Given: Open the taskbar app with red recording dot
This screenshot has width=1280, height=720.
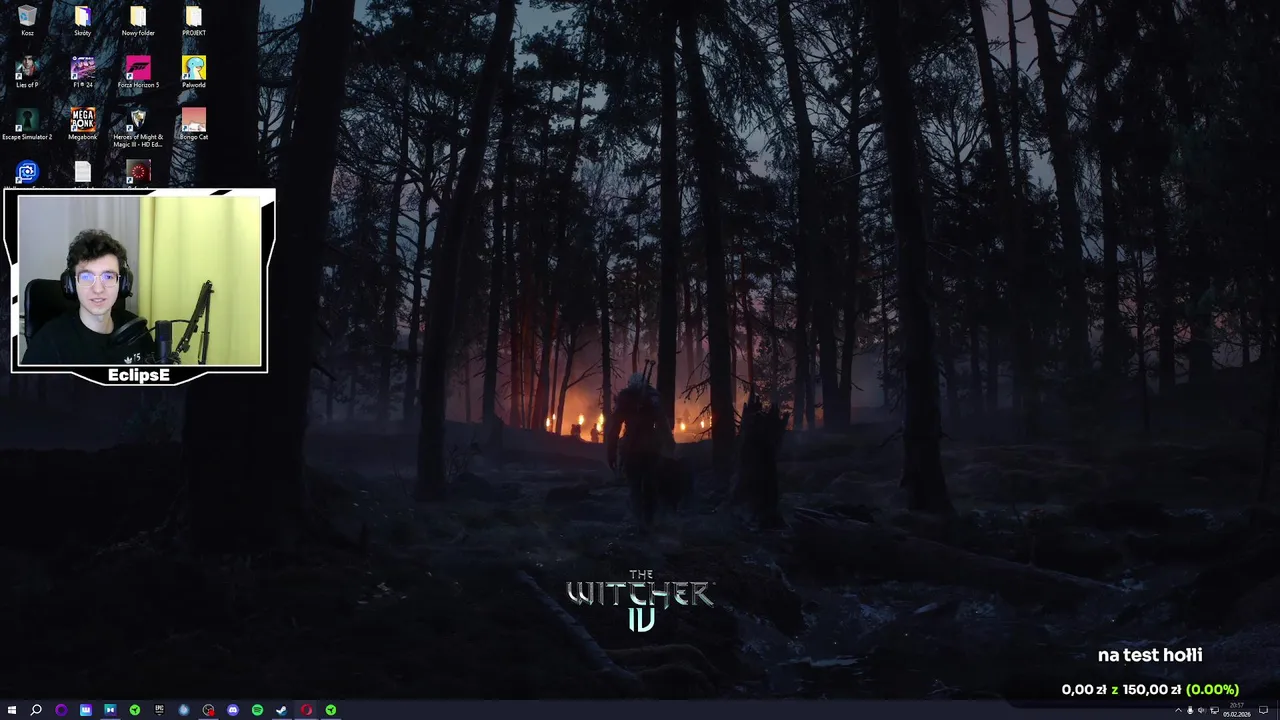Looking at the screenshot, I should pyautogui.click(x=208, y=710).
